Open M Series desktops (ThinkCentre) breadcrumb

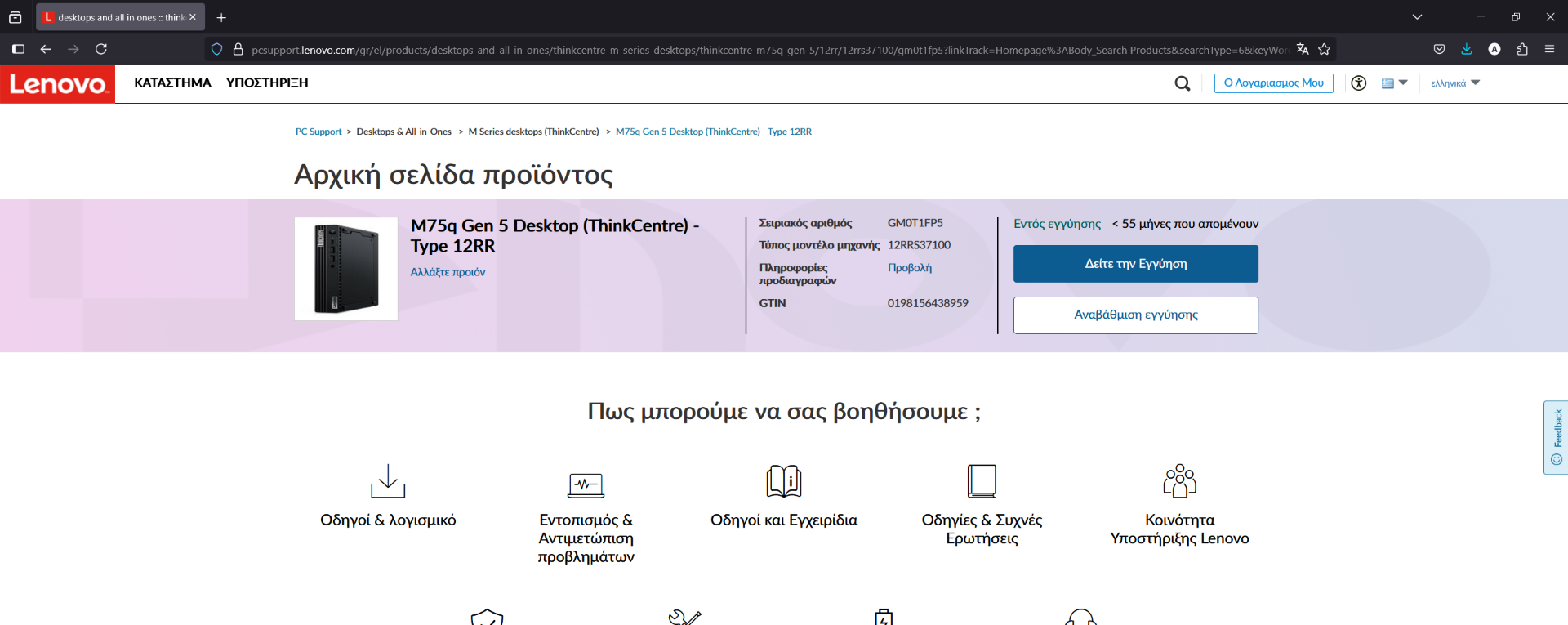533,132
